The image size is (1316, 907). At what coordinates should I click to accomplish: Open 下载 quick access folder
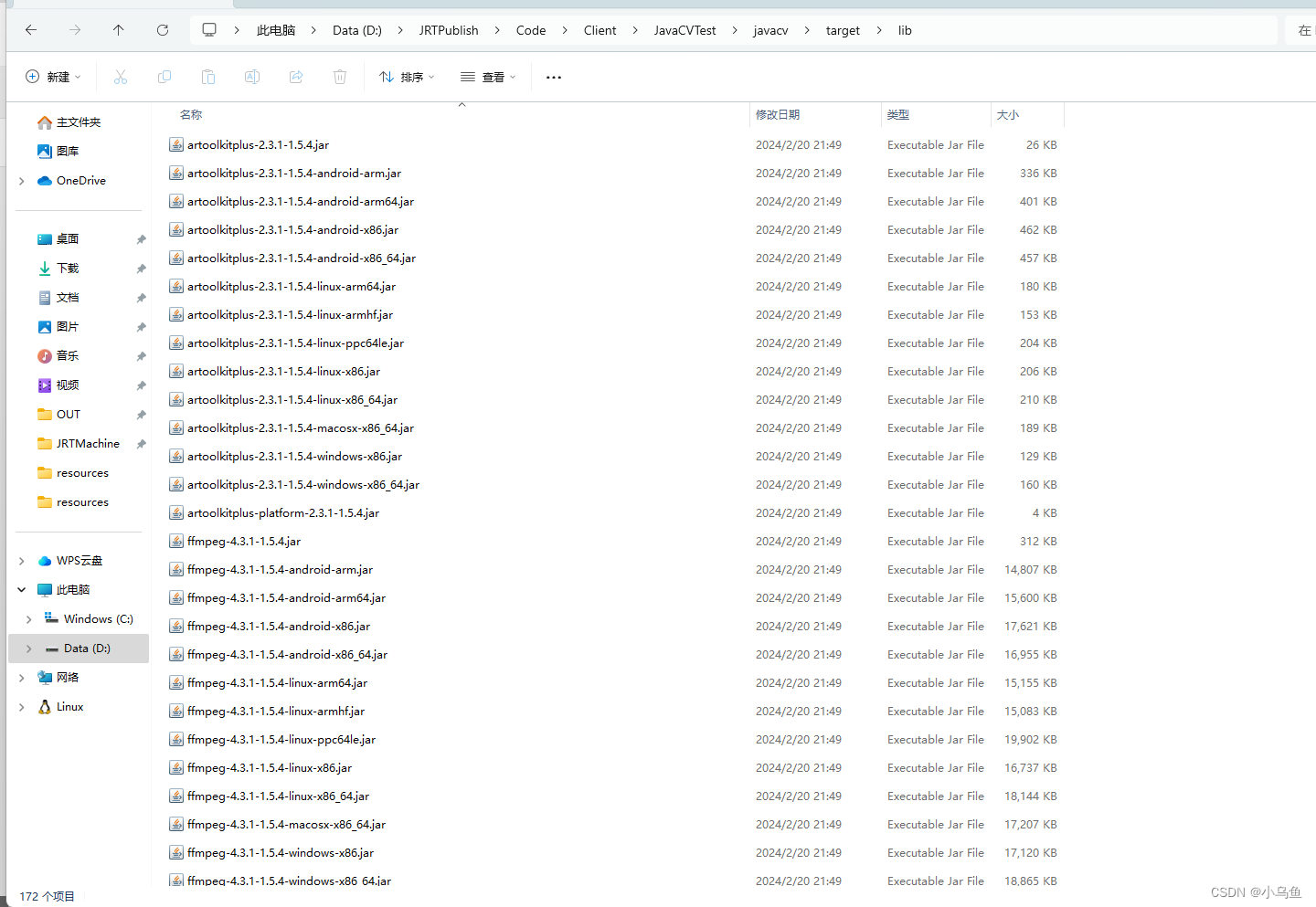[x=68, y=269]
